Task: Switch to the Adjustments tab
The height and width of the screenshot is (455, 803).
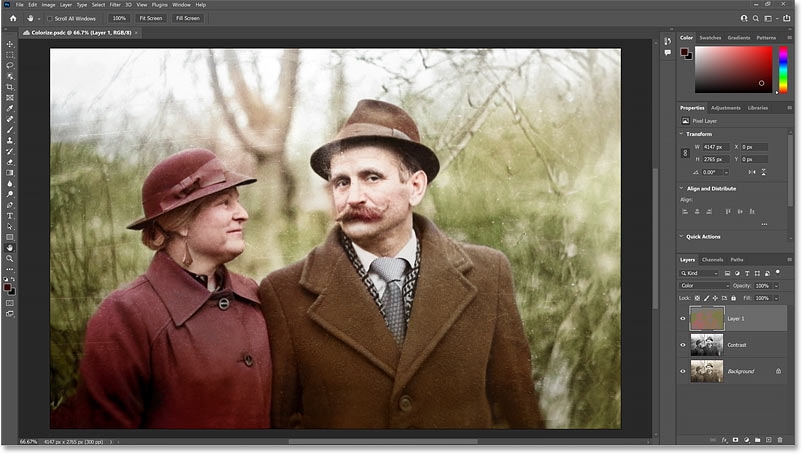Action: point(726,108)
